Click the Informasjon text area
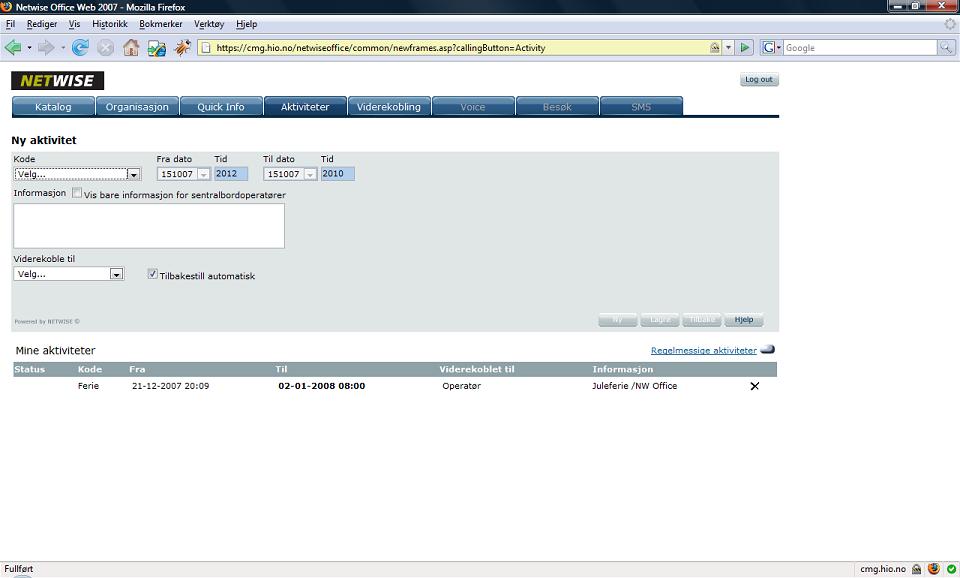The width and height of the screenshot is (960, 578). (x=149, y=226)
